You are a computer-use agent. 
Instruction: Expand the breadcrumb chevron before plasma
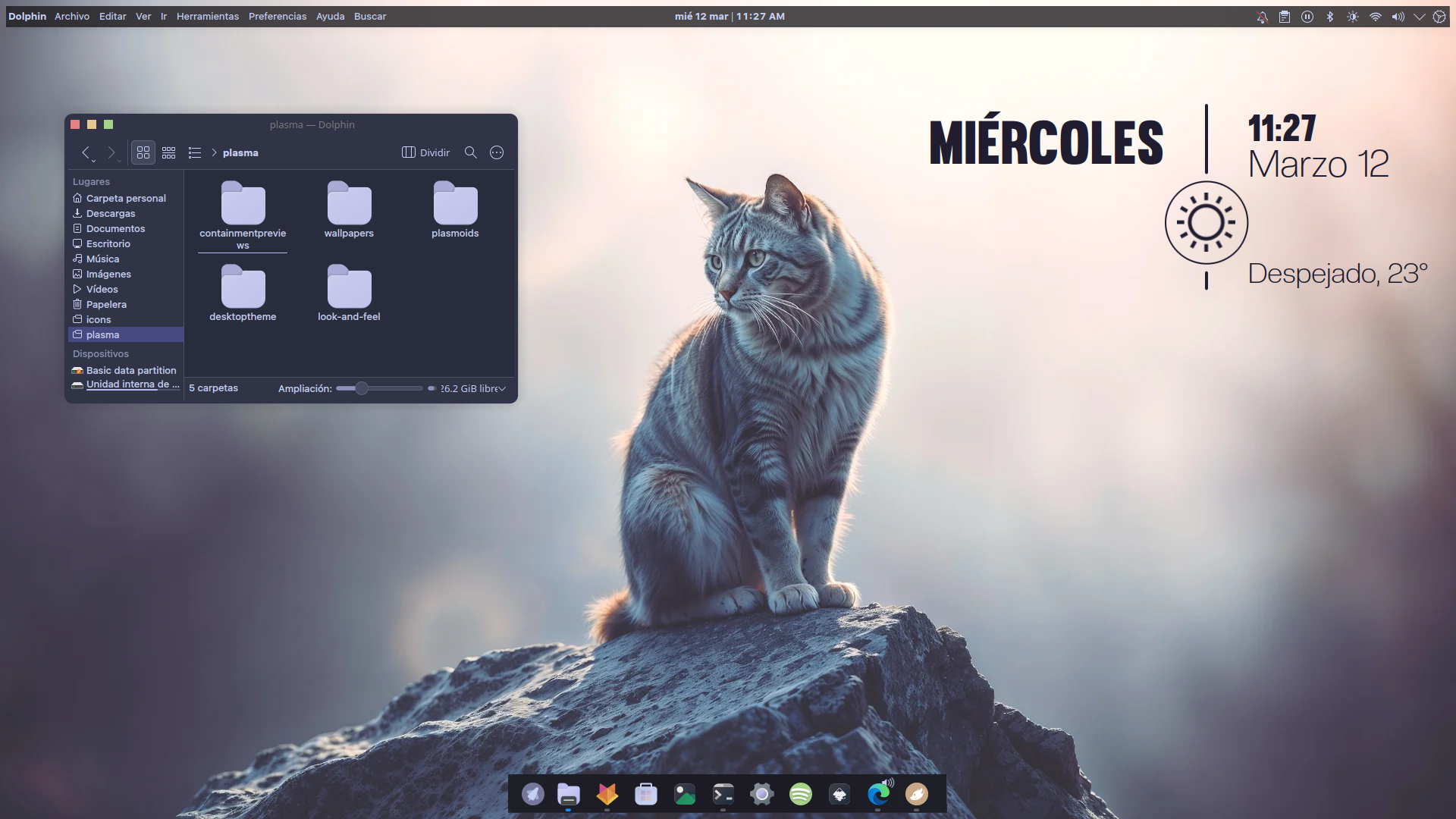(215, 152)
